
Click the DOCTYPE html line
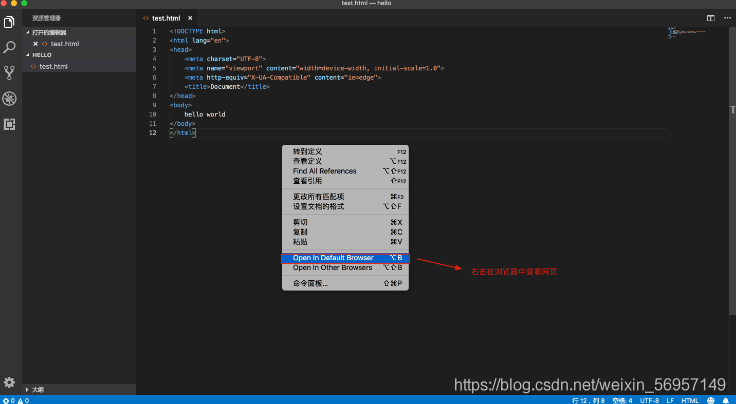tap(197, 31)
